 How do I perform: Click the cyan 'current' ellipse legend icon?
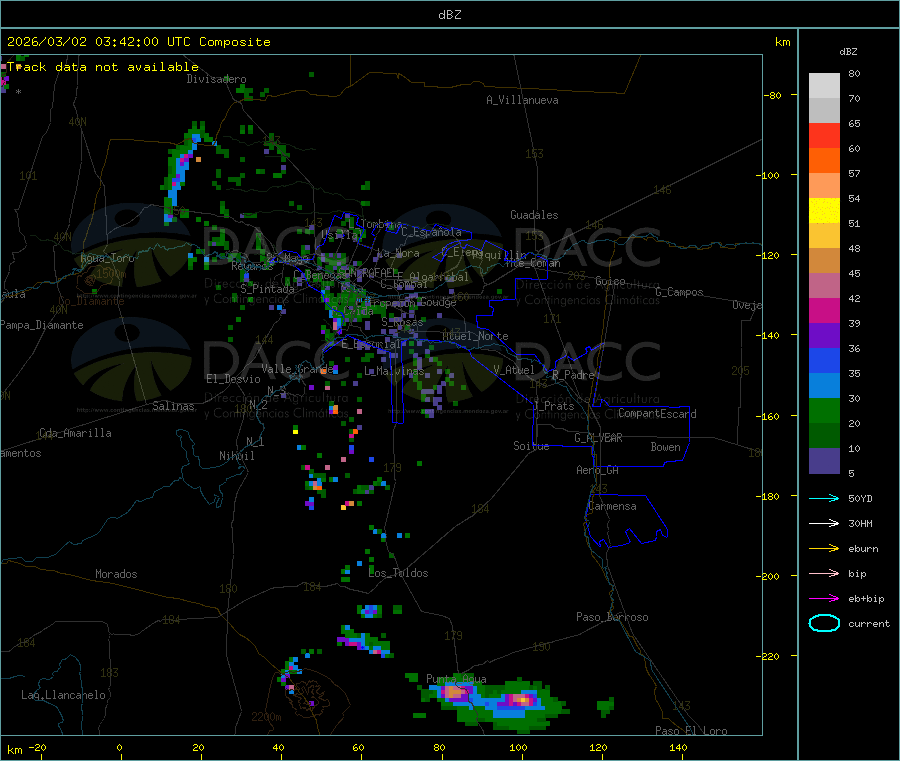click(824, 623)
